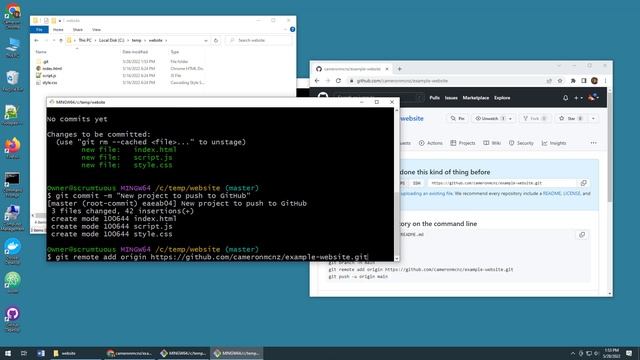Go back in File Explorer
Image resolution: width=640 pixels, height=360 pixels.
36,40
